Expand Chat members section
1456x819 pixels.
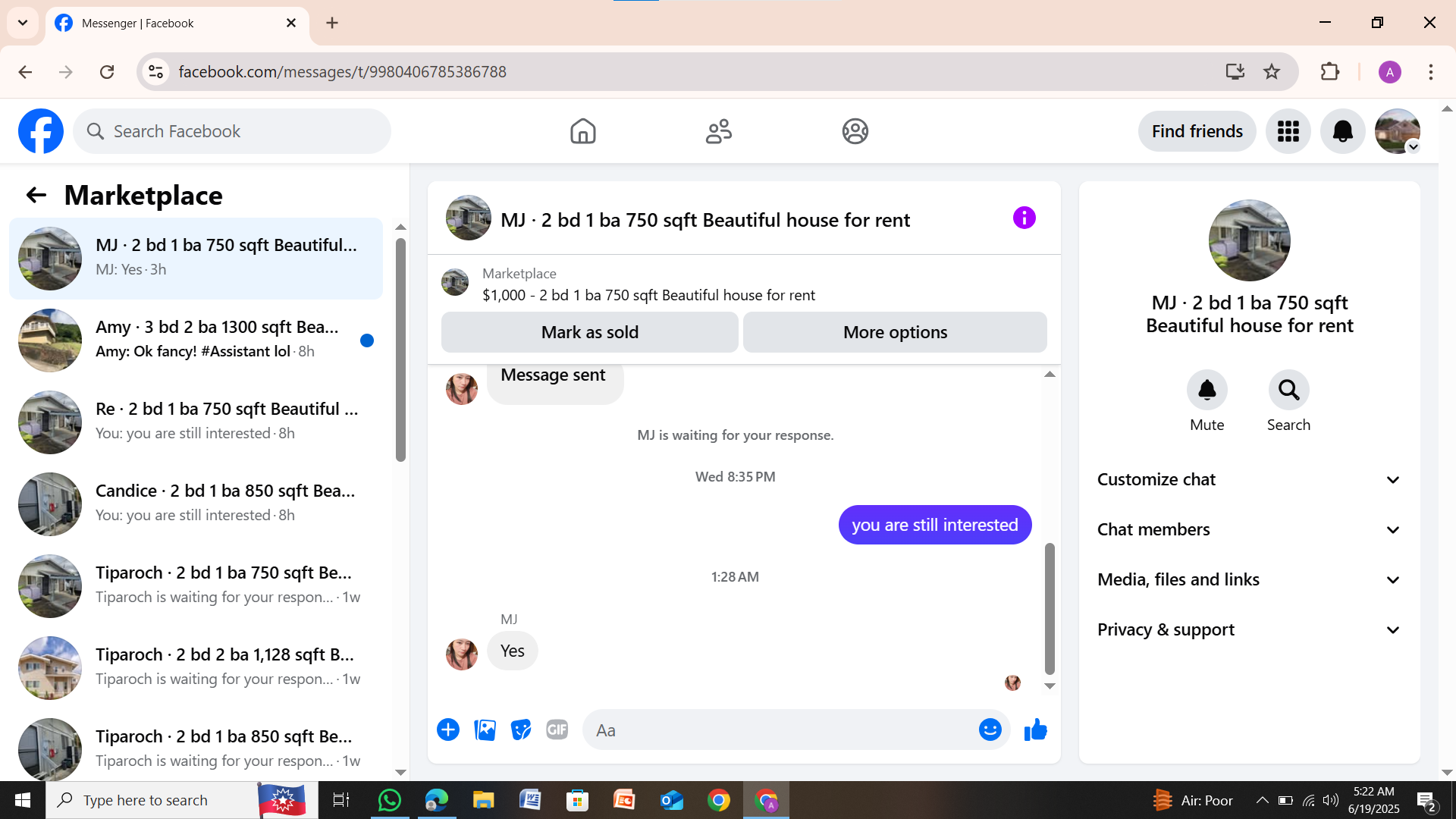pyautogui.click(x=1249, y=530)
